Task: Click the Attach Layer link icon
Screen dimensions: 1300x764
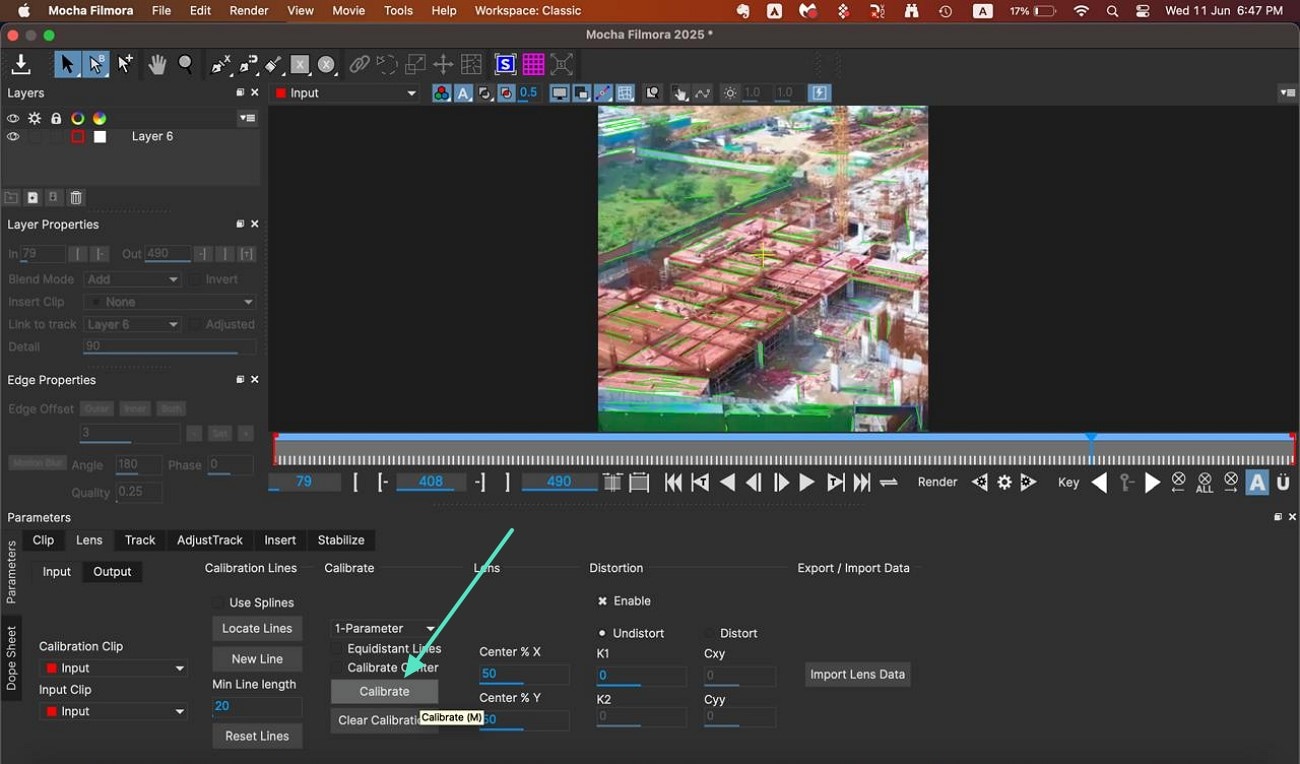Action: (x=359, y=65)
